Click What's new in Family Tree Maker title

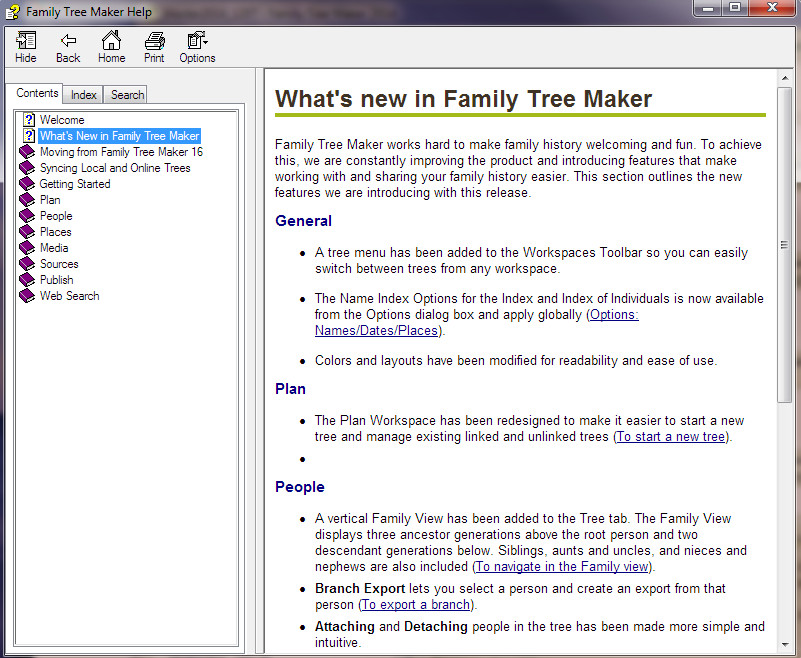463,99
